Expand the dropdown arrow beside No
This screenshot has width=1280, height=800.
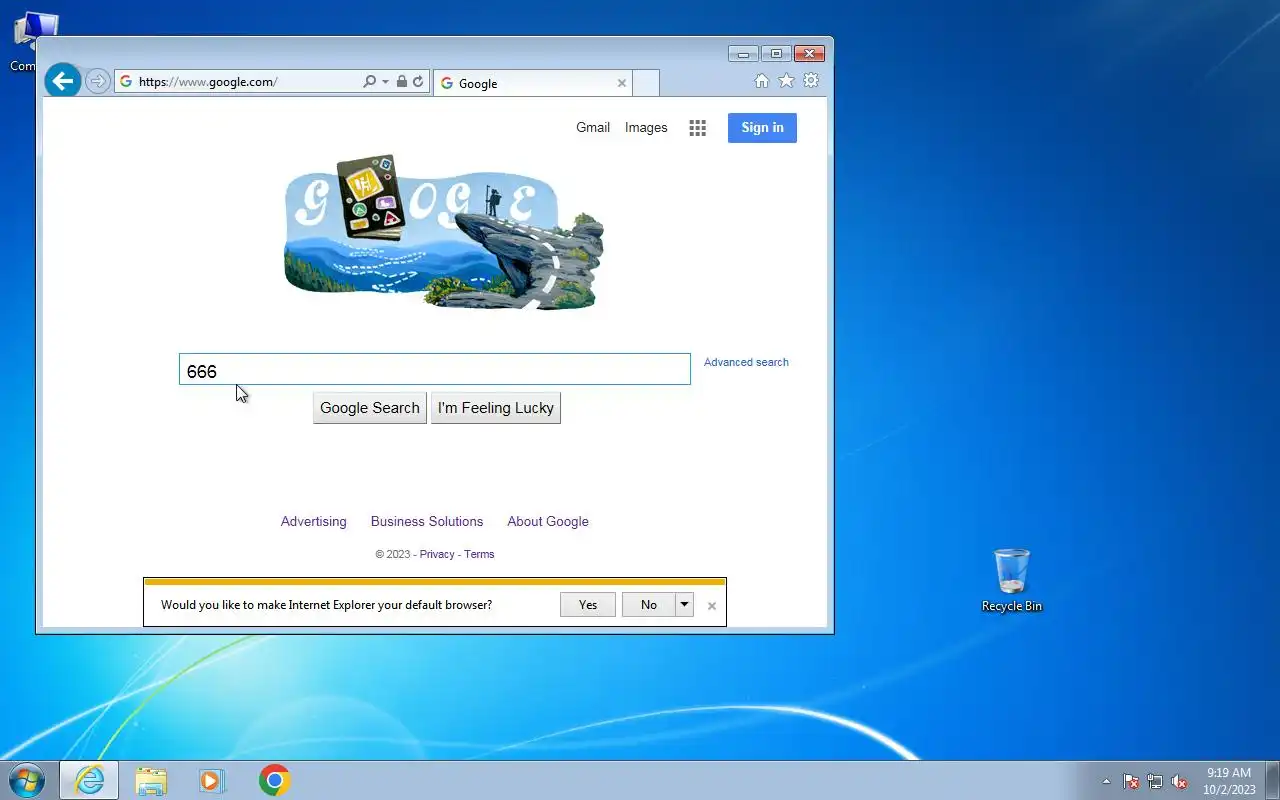685,604
